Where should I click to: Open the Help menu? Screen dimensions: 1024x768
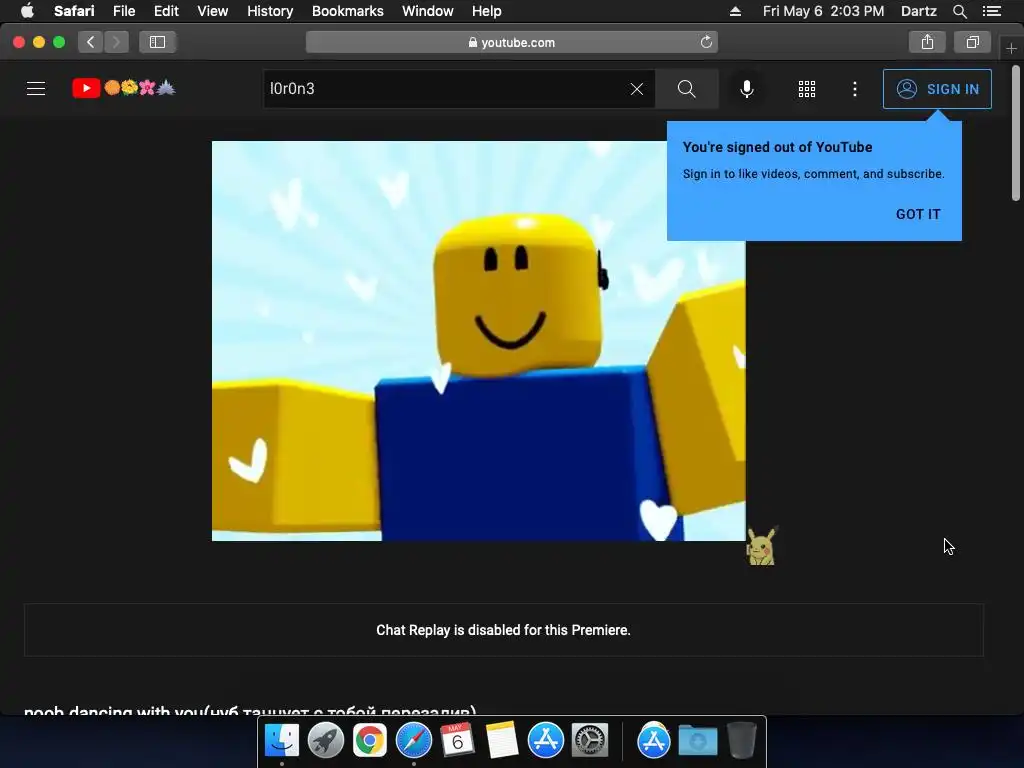pyautogui.click(x=487, y=11)
